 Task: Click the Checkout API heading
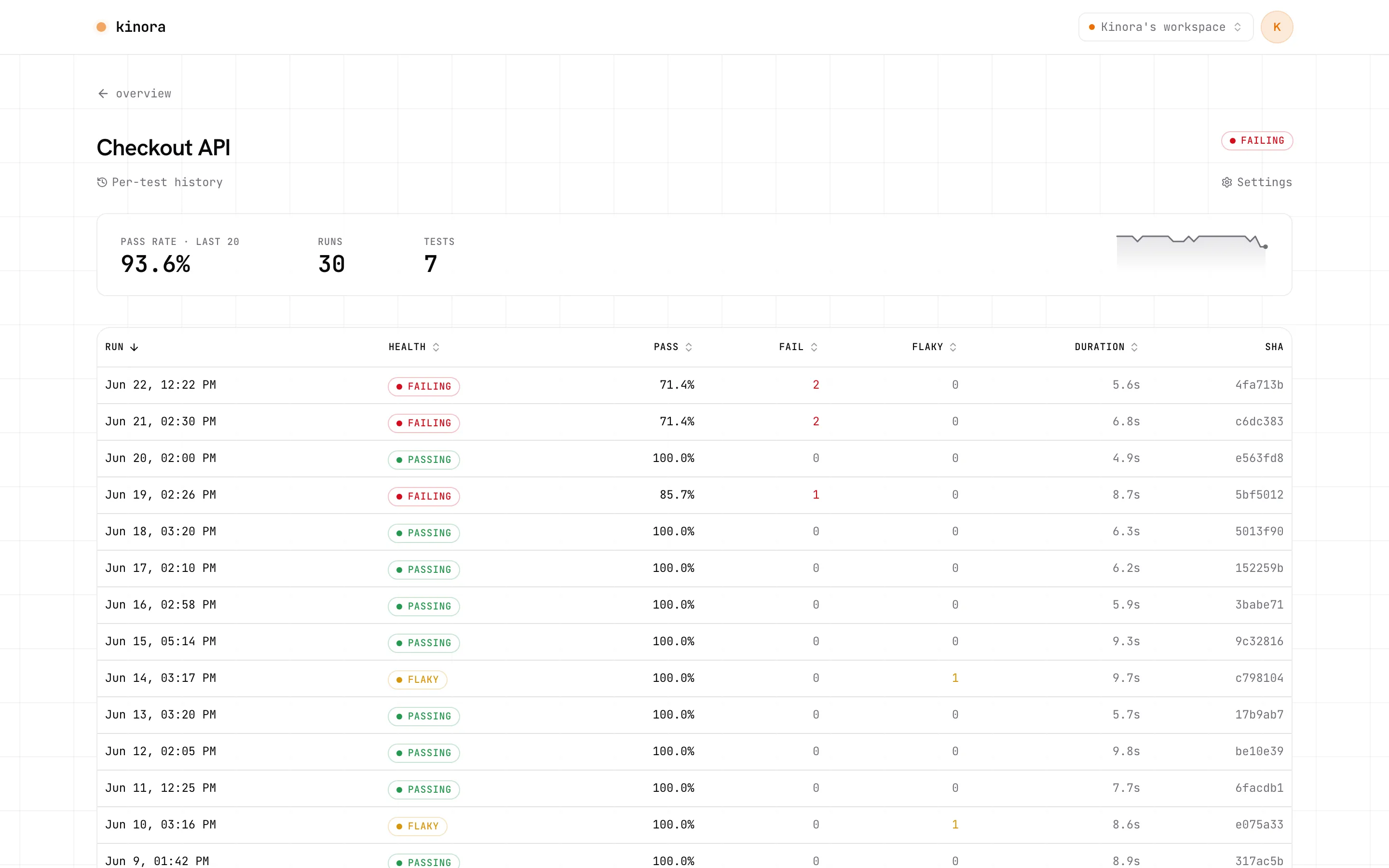click(x=163, y=148)
